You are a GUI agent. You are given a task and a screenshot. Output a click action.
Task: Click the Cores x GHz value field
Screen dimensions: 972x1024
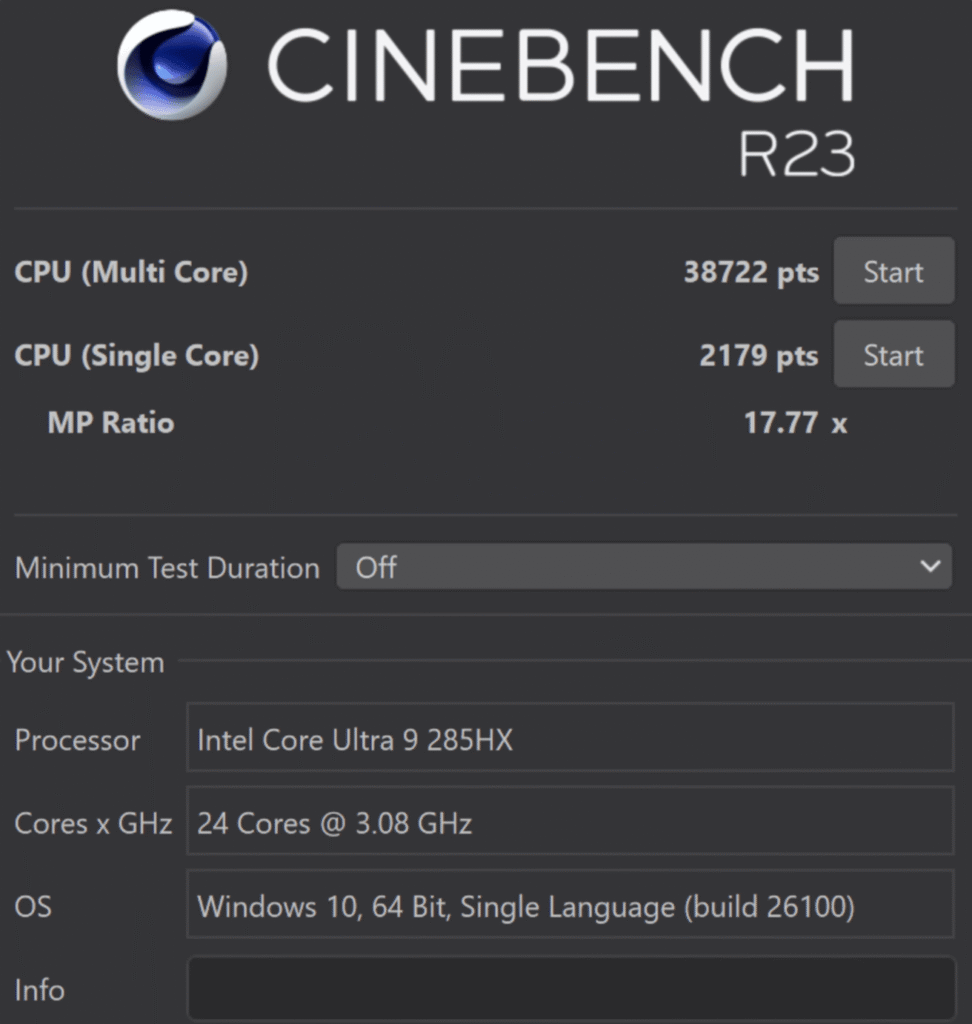tap(570, 823)
